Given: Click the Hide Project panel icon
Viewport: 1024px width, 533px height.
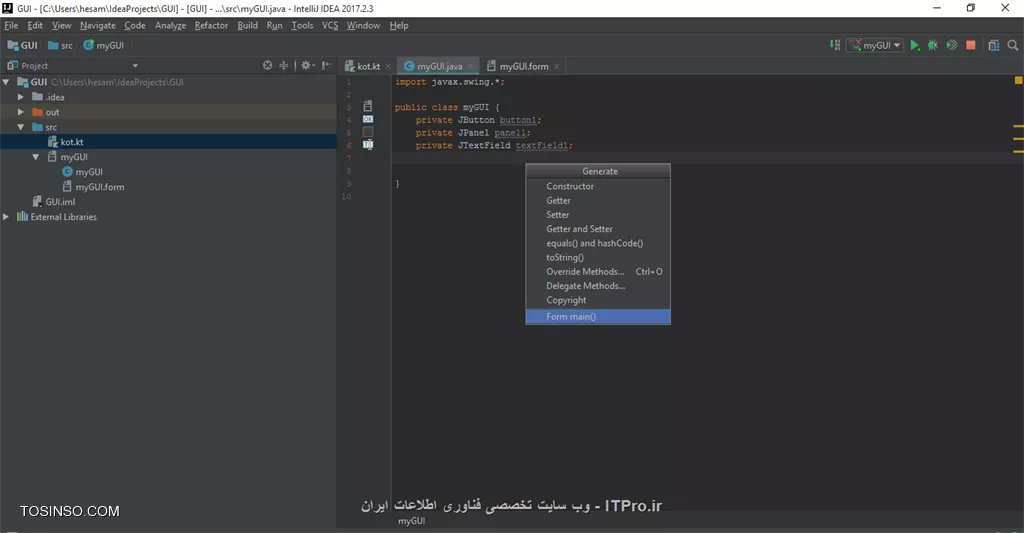Looking at the screenshot, I should point(326,65).
